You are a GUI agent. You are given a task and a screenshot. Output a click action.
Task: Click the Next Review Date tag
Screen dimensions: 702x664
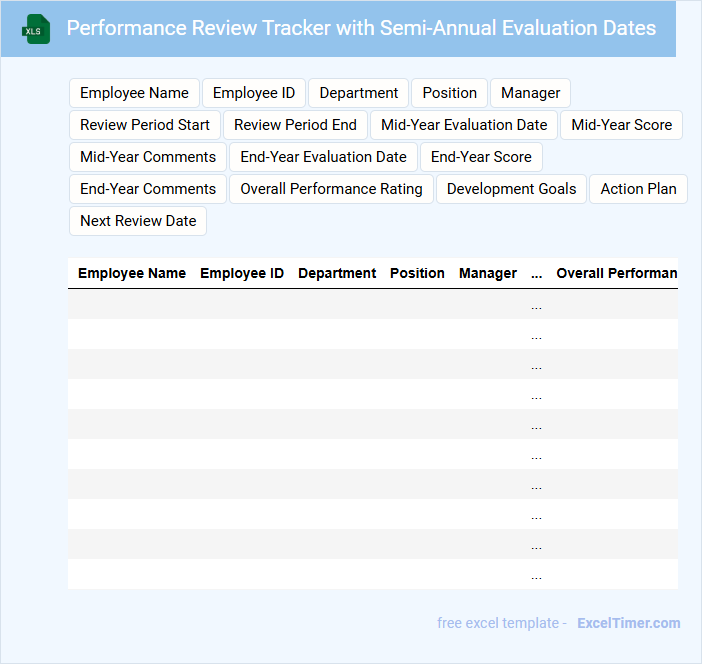click(138, 221)
